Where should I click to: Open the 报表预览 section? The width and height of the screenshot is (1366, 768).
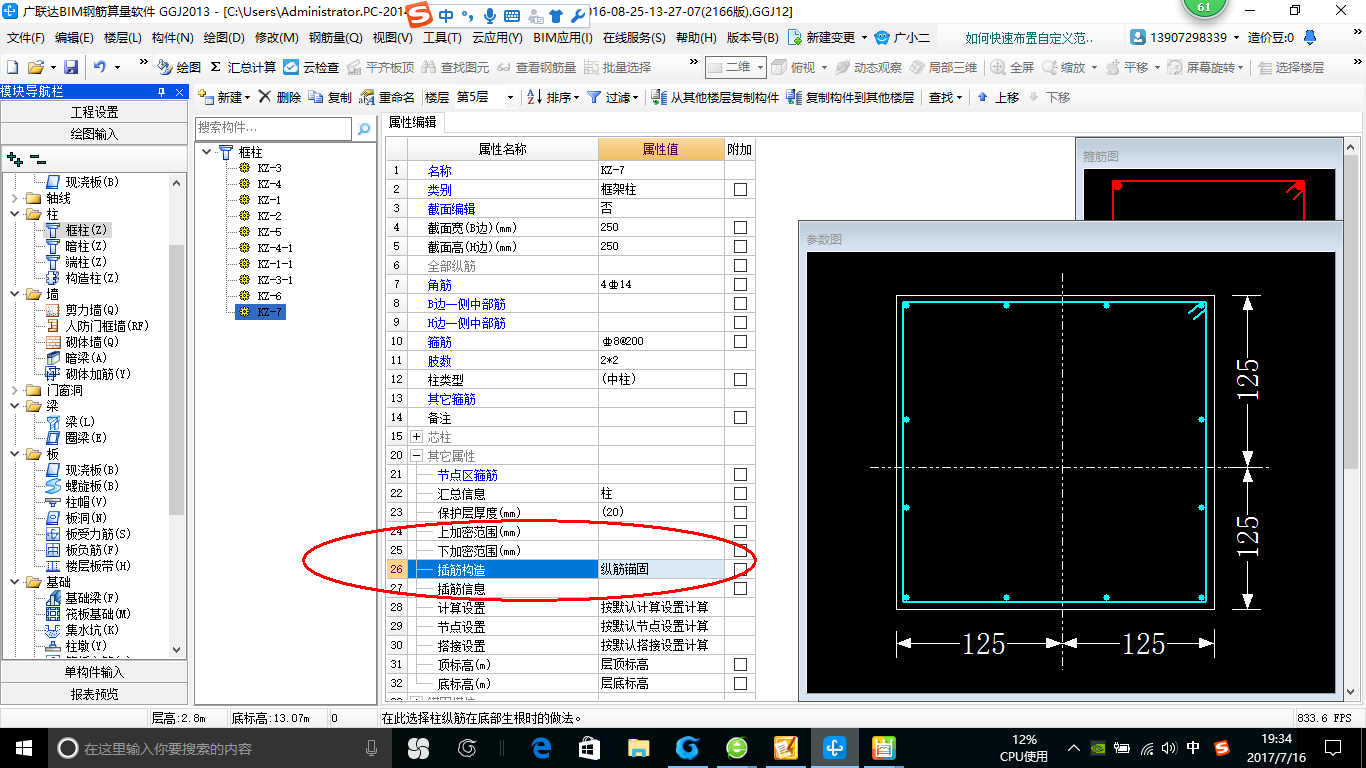click(x=94, y=693)
